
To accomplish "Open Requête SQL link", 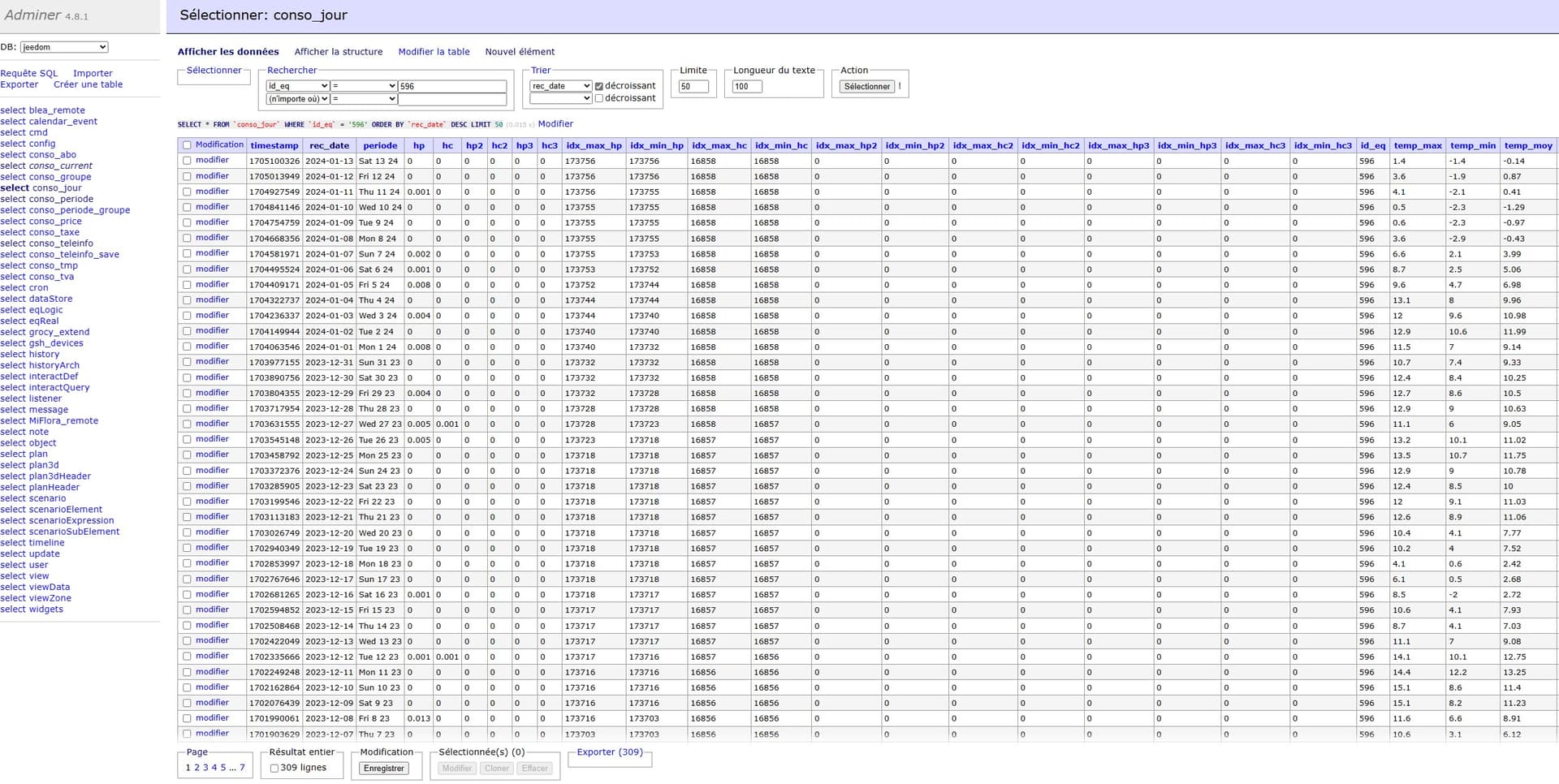I will 29,73.
